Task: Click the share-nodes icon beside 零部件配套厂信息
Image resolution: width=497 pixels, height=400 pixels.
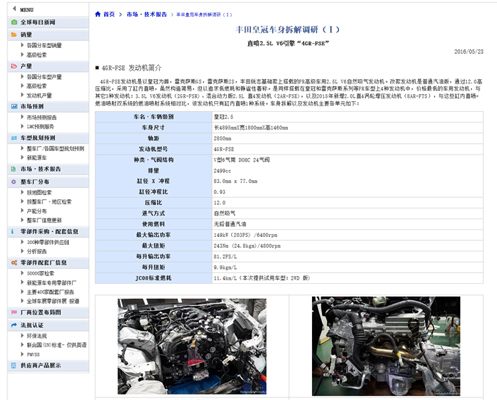Action: point(14,263)
